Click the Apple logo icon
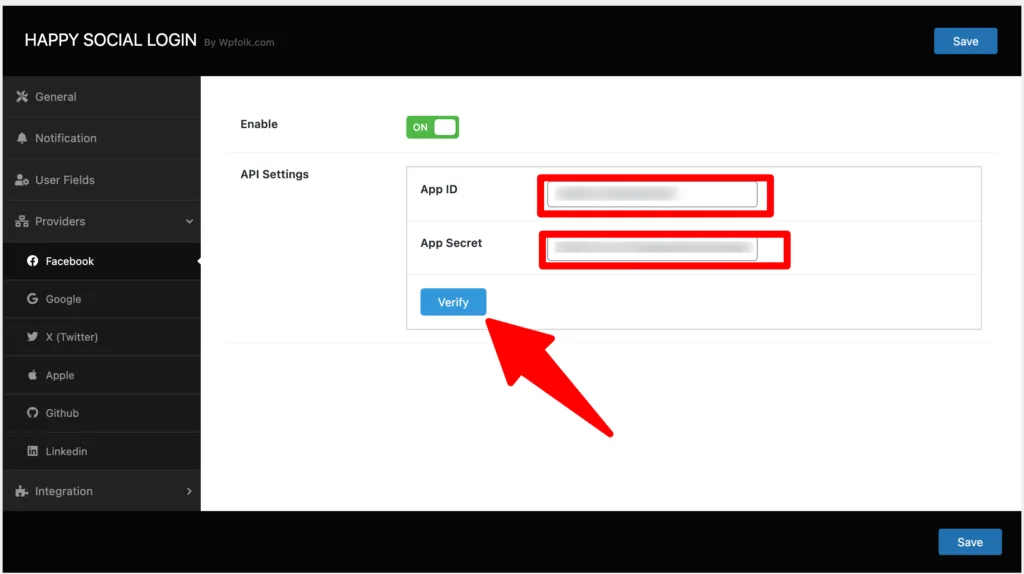Viewport: 1024px width, 574px height. [32, 375]
